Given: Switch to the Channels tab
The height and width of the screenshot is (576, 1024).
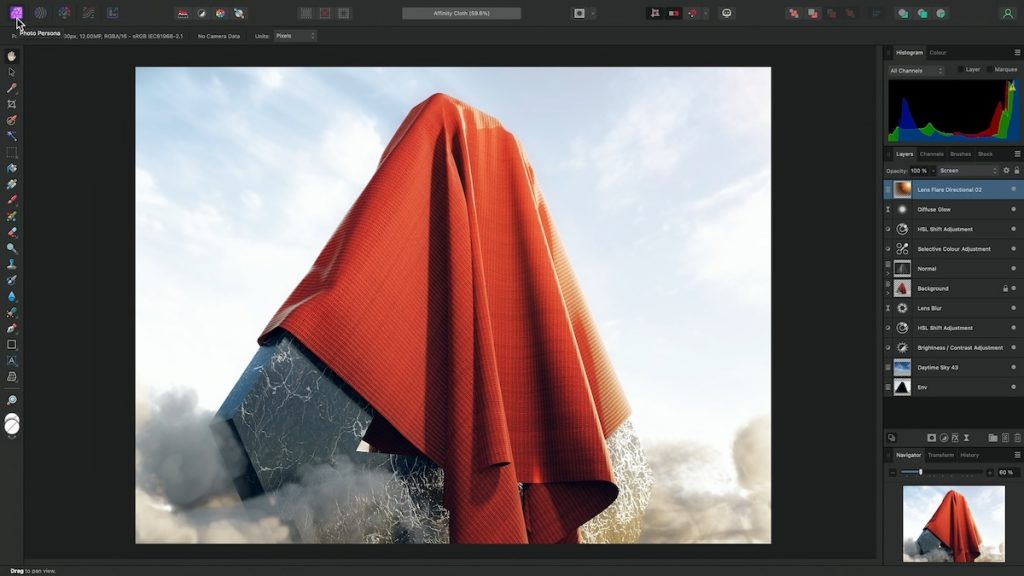Looking at the screenshot, I should (x=931, y=154).
